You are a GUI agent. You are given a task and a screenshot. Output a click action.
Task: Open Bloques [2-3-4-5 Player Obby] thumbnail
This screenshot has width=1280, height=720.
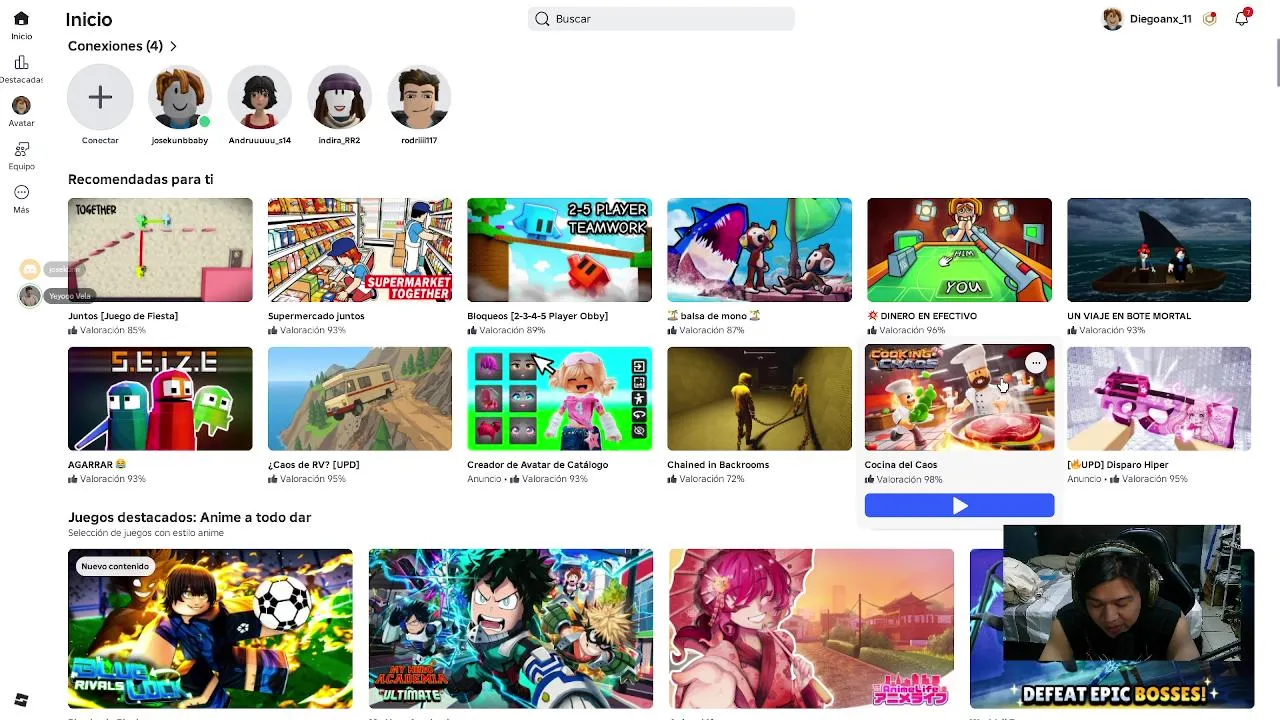tap(559, 250)
